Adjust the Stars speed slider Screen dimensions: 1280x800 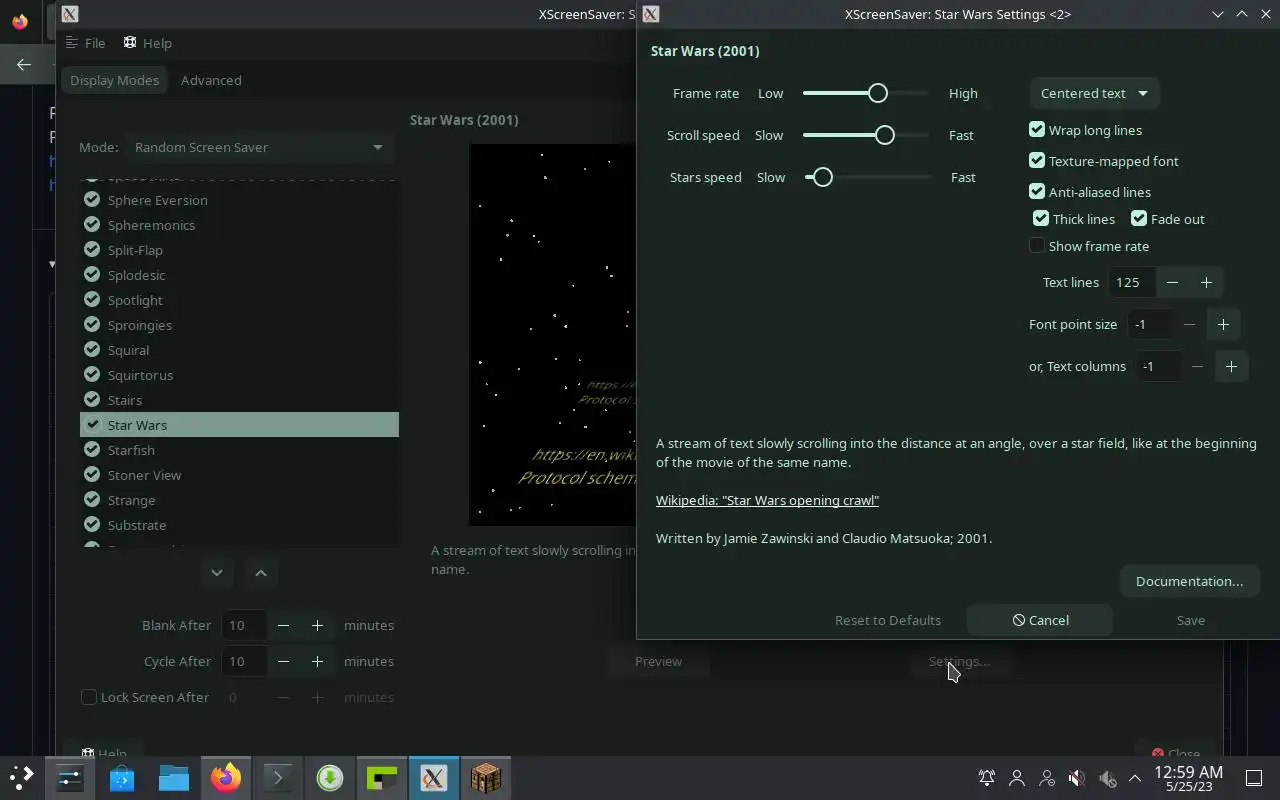pos(866,177)
